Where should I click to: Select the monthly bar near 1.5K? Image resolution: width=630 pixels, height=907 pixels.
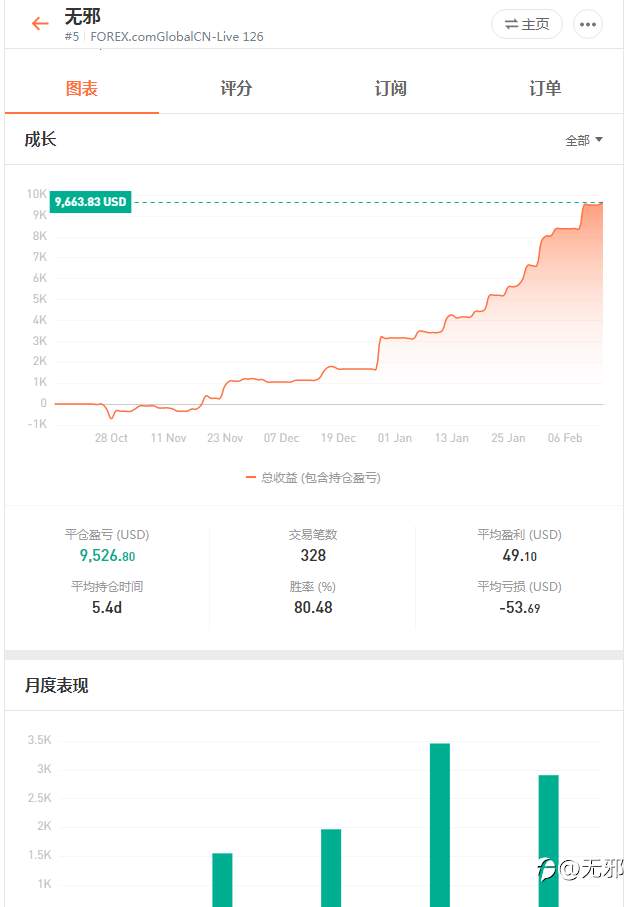tap(222, 880)
